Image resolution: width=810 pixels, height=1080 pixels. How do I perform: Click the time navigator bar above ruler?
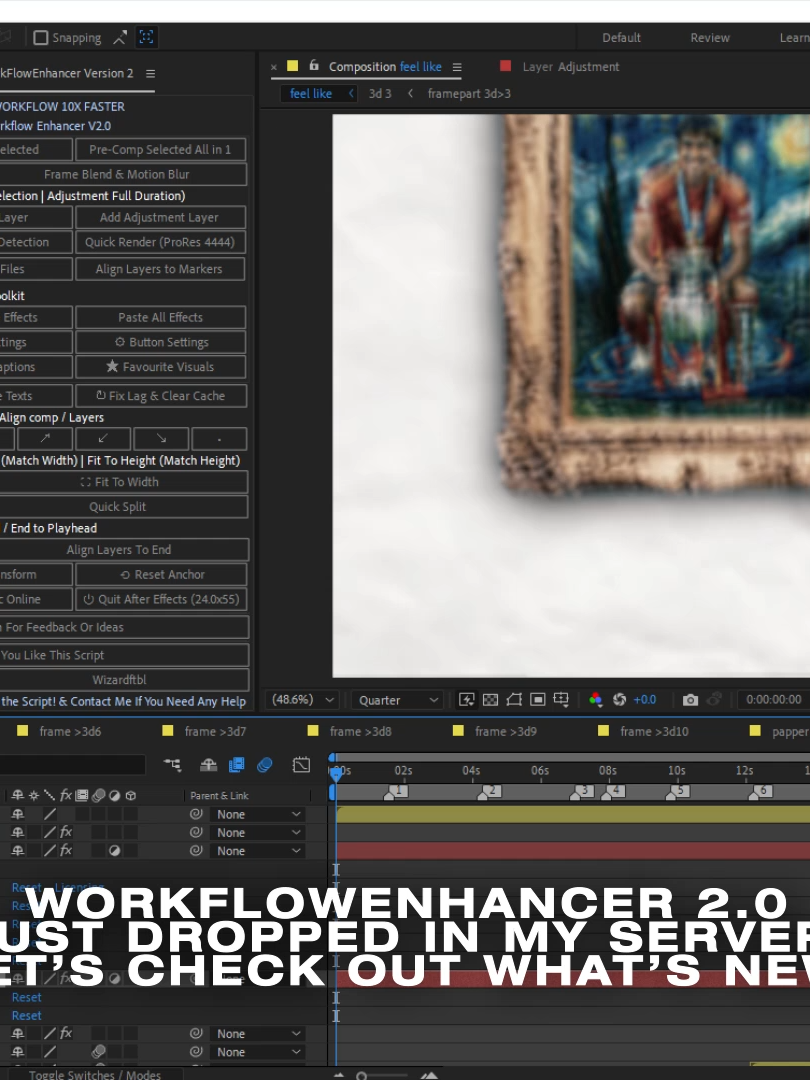point(572,757)
